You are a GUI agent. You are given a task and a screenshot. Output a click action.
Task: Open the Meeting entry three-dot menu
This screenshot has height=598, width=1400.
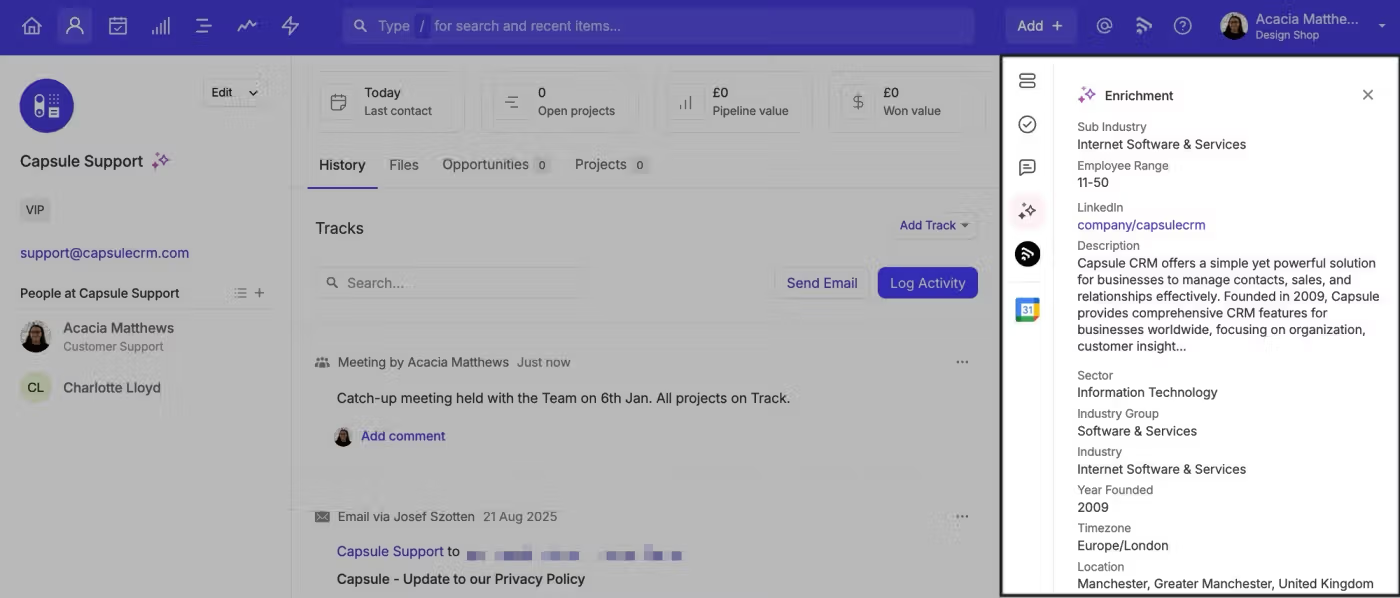point(962,362)
